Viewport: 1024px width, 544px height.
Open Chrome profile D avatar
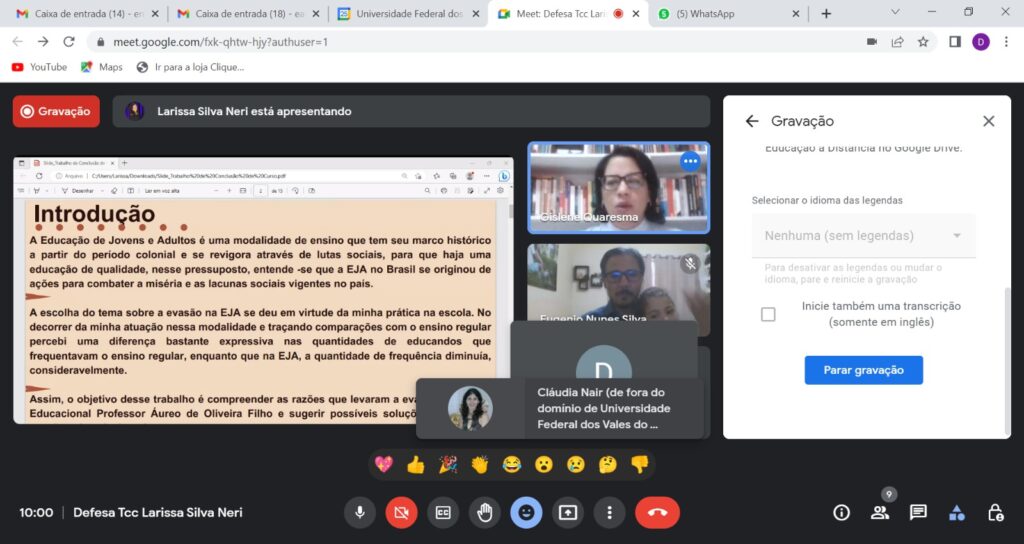coord(980,42)
